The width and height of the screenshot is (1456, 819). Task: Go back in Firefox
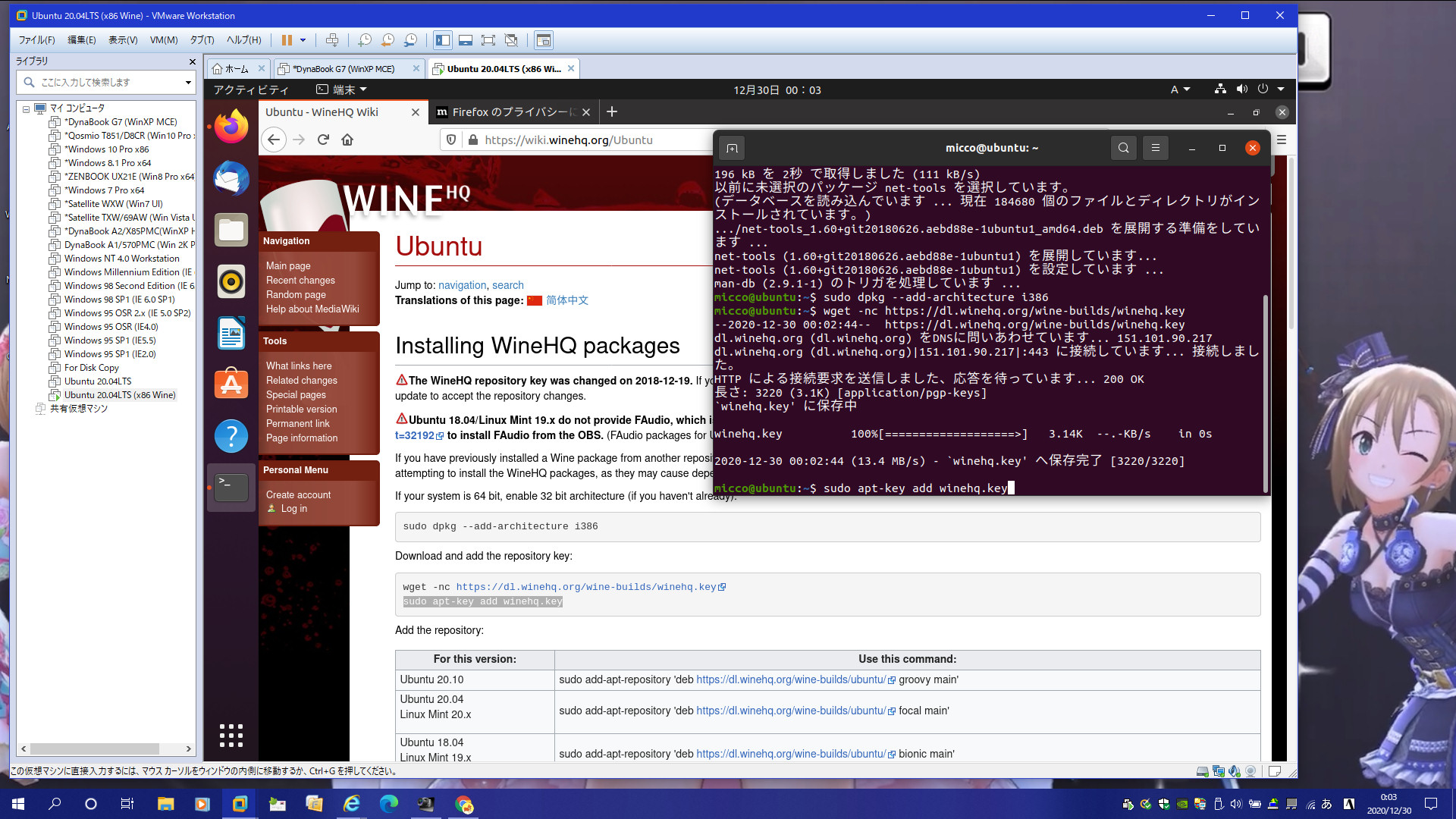[x=275, y=140]
